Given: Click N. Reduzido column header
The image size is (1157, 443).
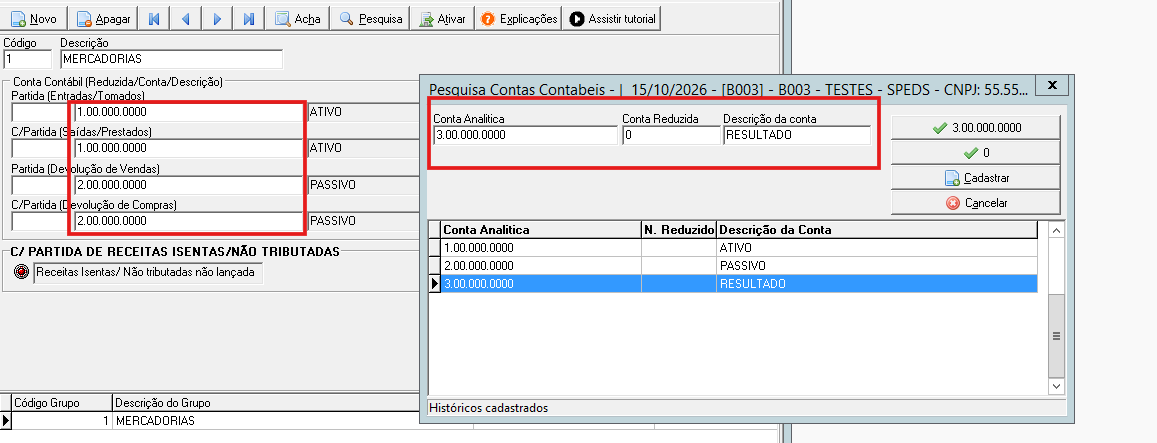Looking at the screenshot, I should coord(679,230).
